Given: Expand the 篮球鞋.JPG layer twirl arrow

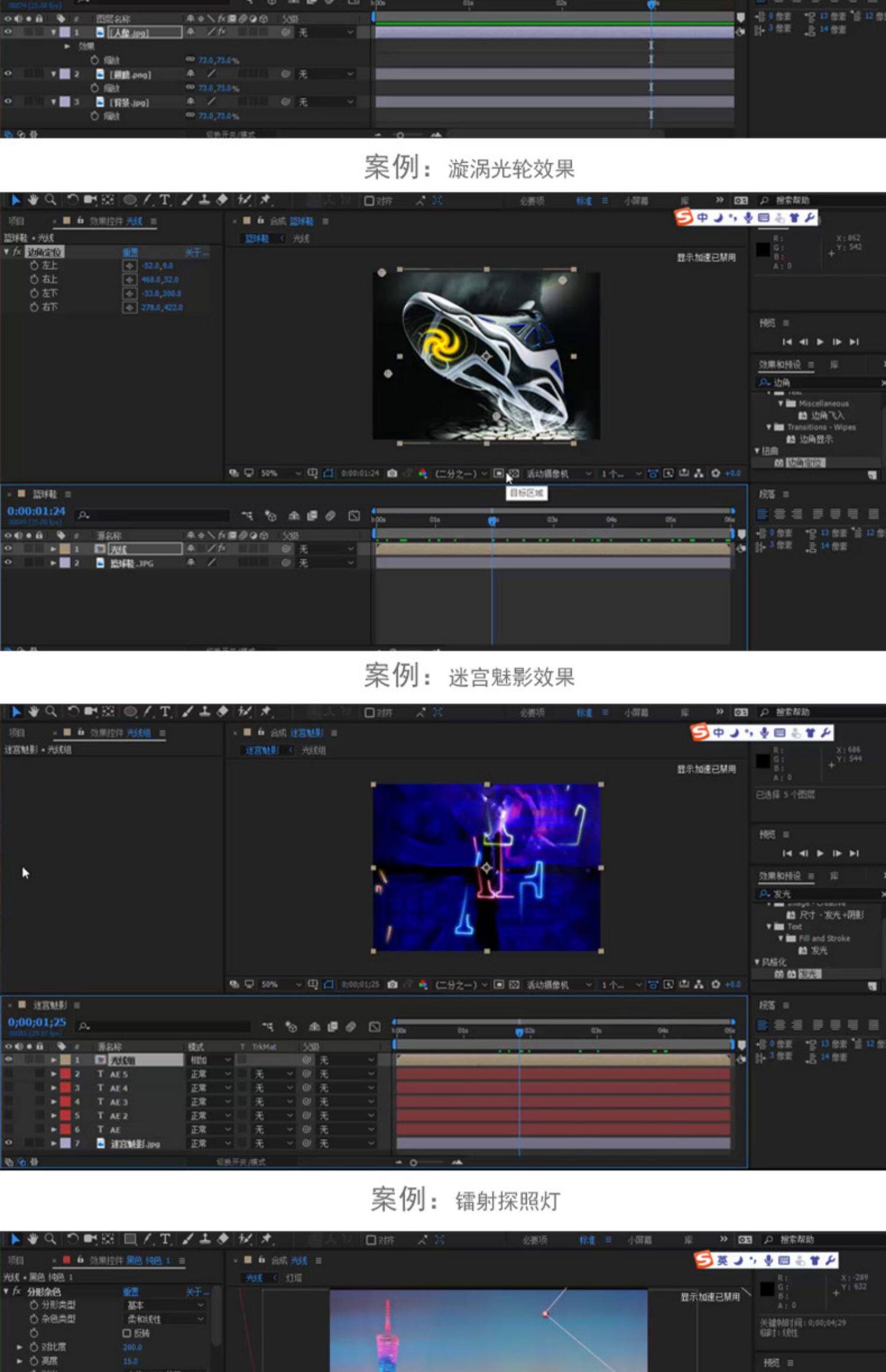Looking at the screenshot, I should coord(53,563).
